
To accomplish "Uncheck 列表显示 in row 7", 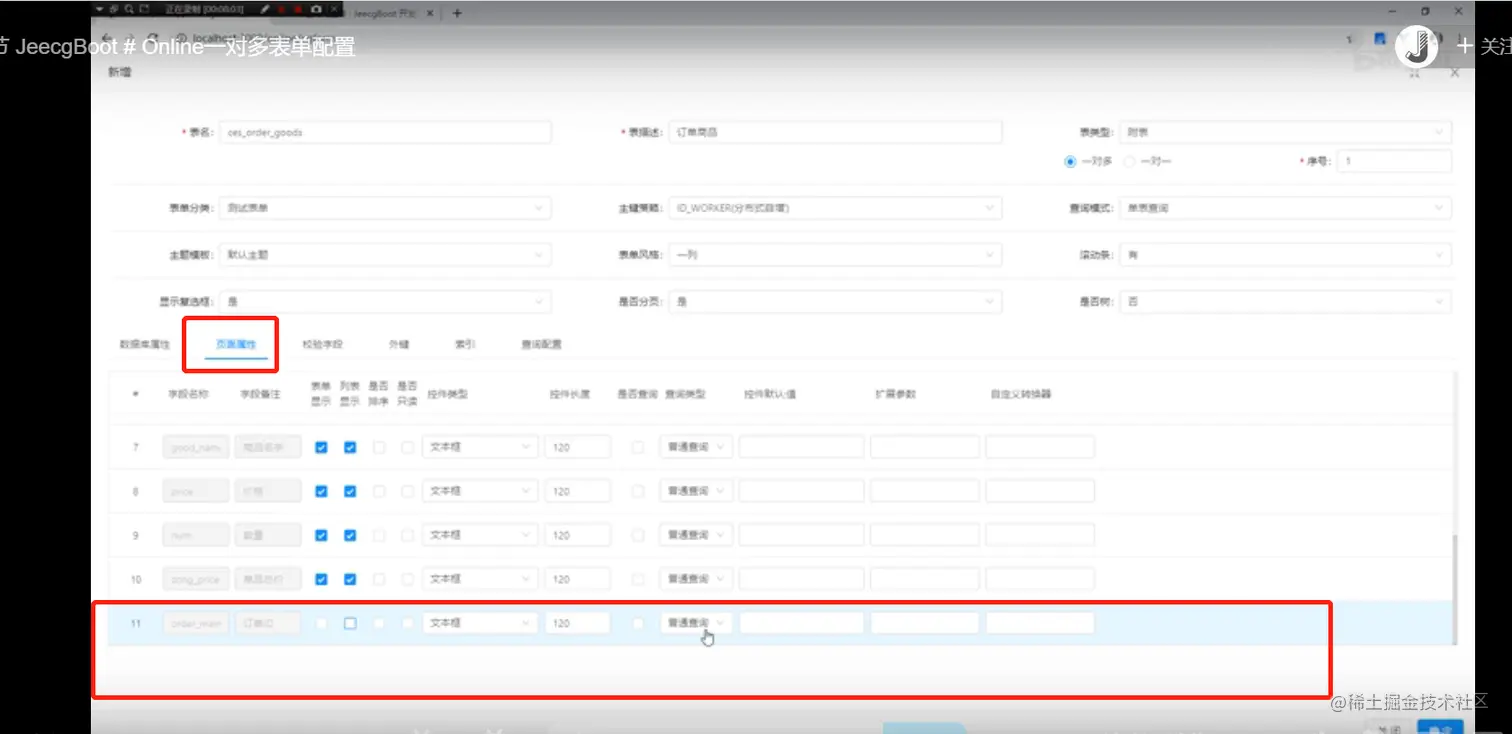I will pos(350,447).
